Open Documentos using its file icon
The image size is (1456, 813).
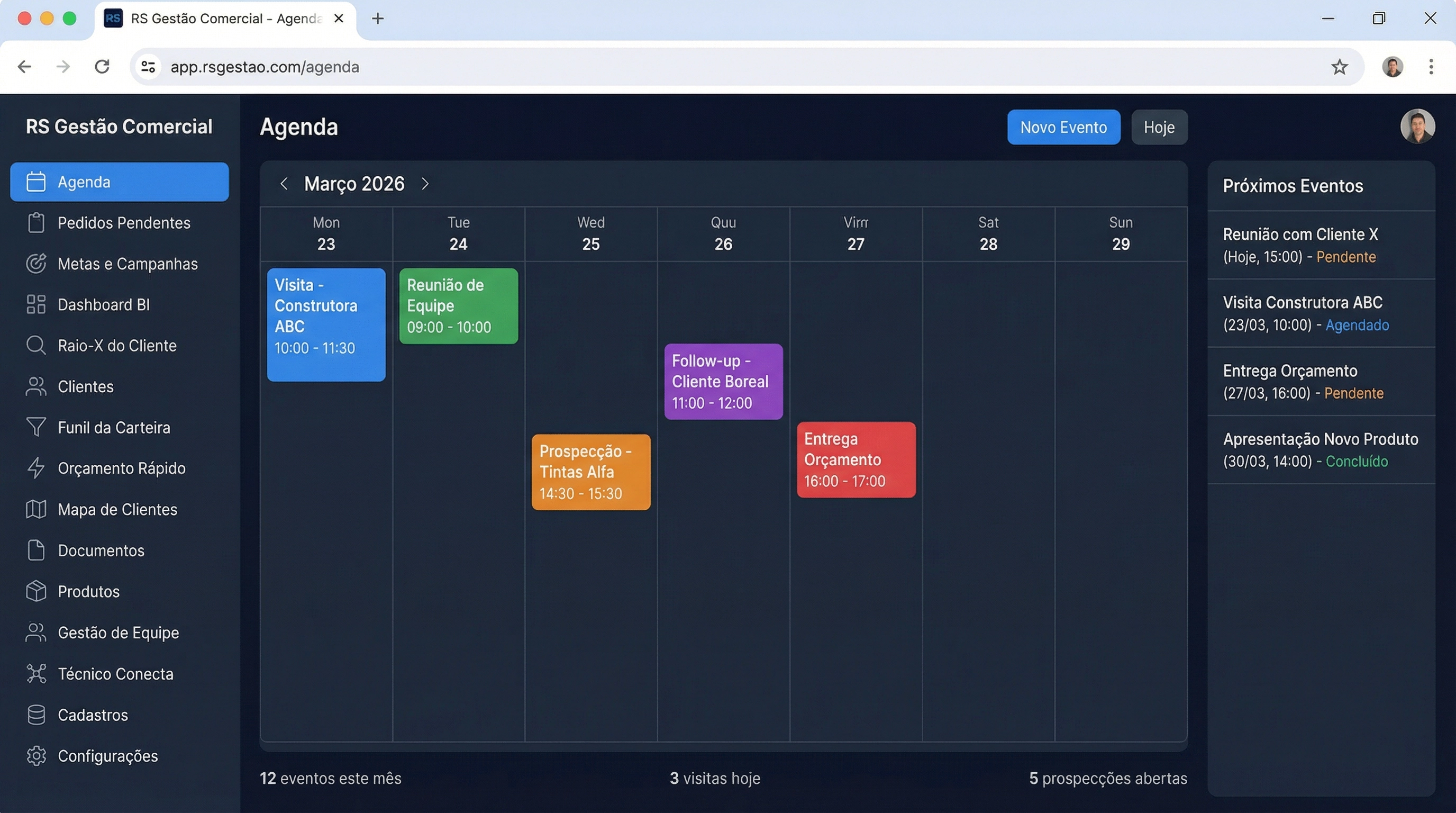[35, 550]
